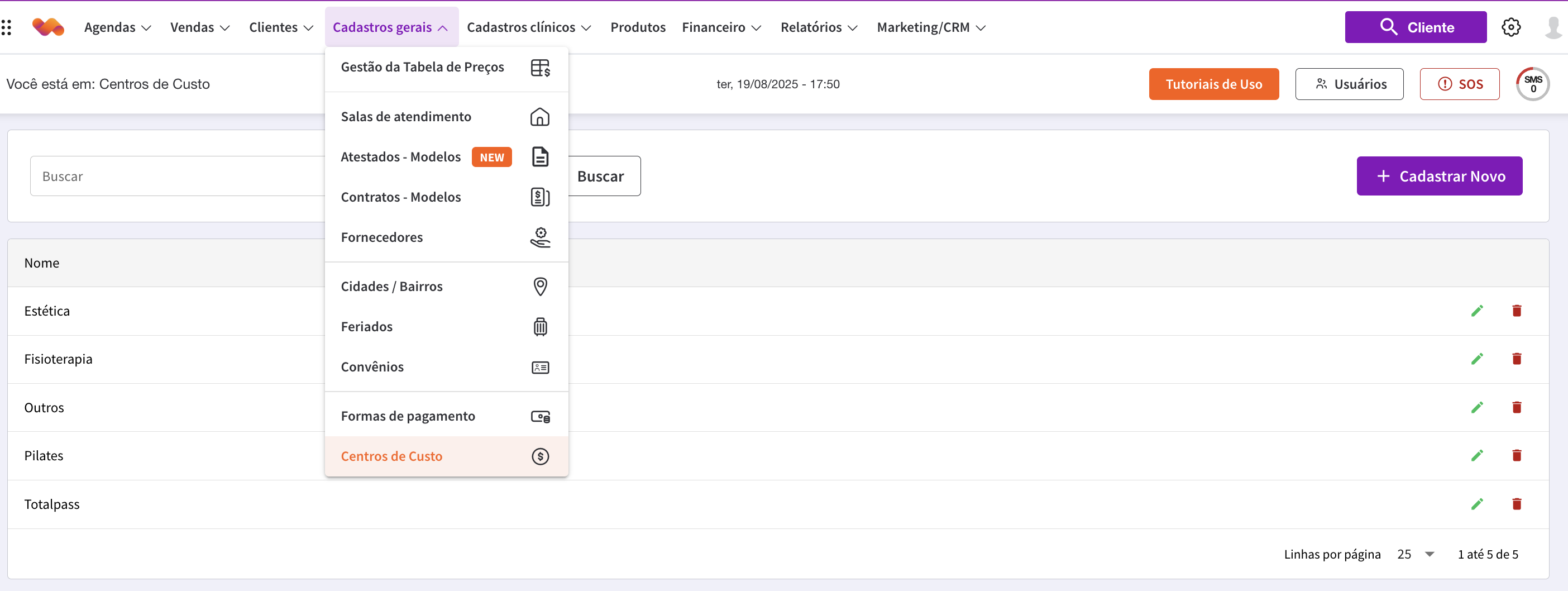Screen dimensions: 1568x591
Task: Expand the Relatórios menu
Action: (x=819, y=27)
